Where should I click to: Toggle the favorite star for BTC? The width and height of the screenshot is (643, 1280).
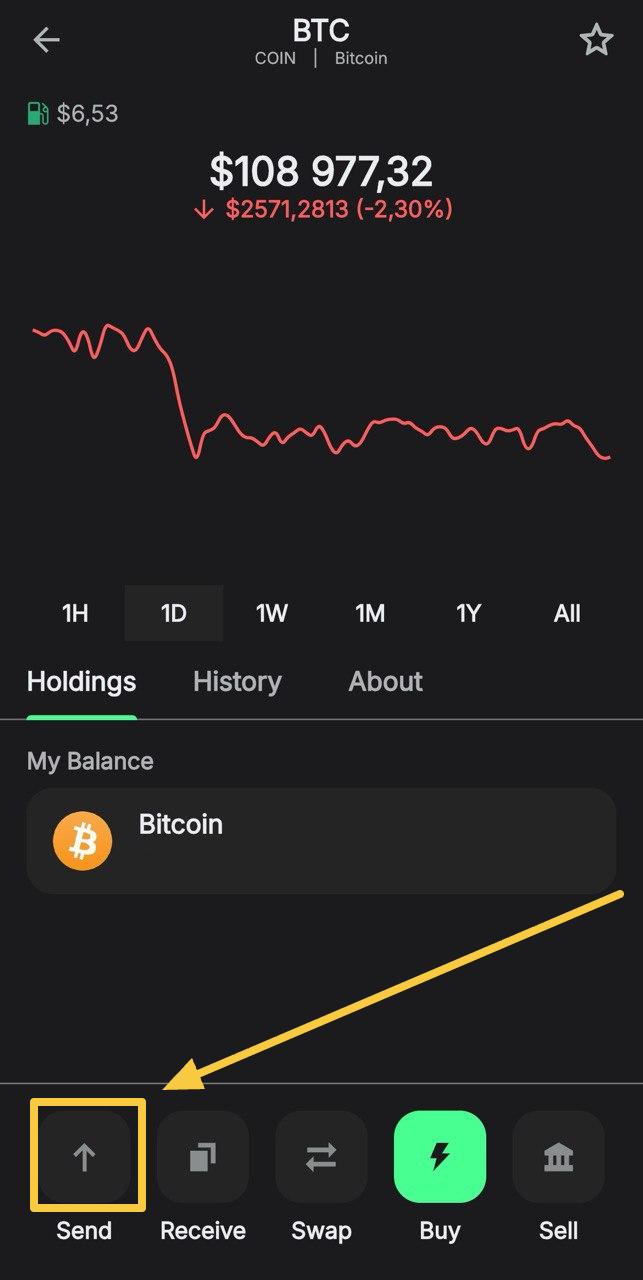[596, 40]
